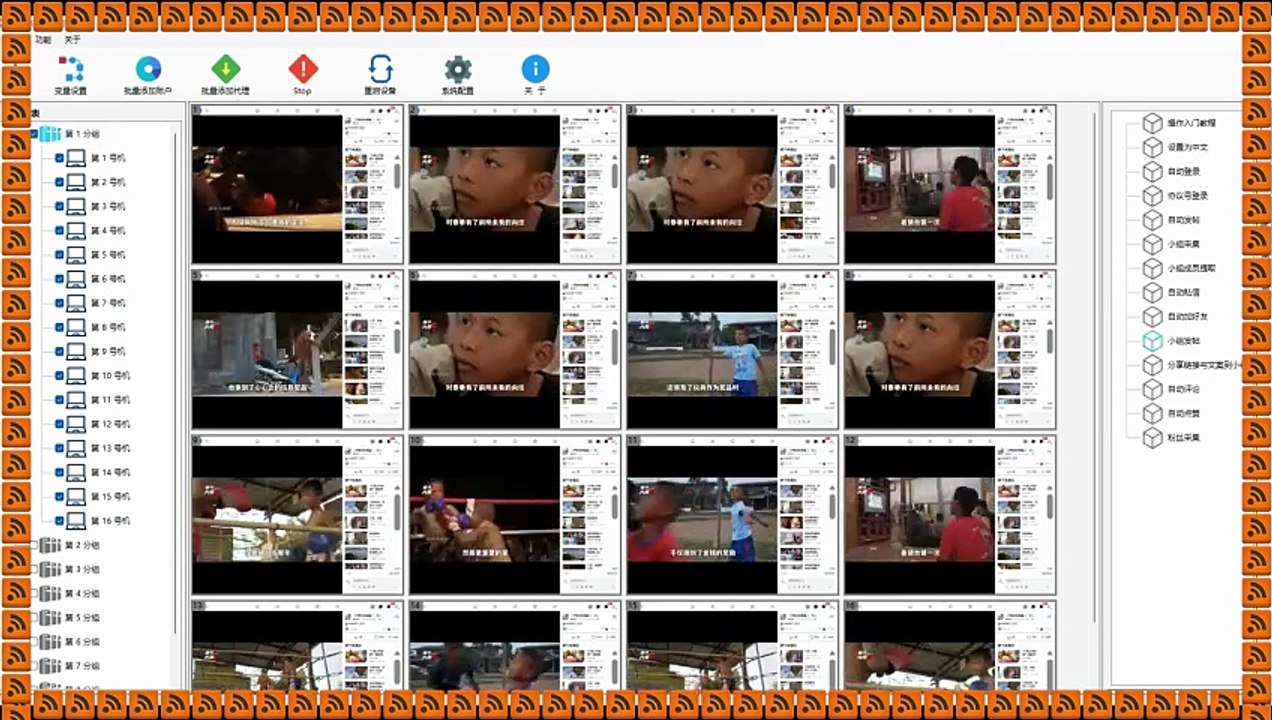Select the 第 5 分组 tree row
This screenshot has height=720, width=1272.
82,617
